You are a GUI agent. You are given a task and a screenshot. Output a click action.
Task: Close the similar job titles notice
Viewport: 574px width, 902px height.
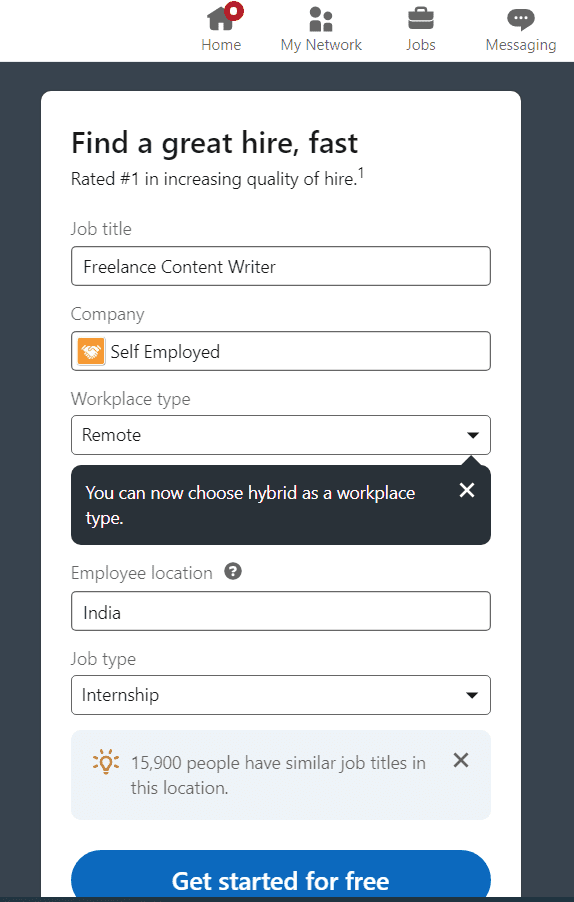click(461, 760)
